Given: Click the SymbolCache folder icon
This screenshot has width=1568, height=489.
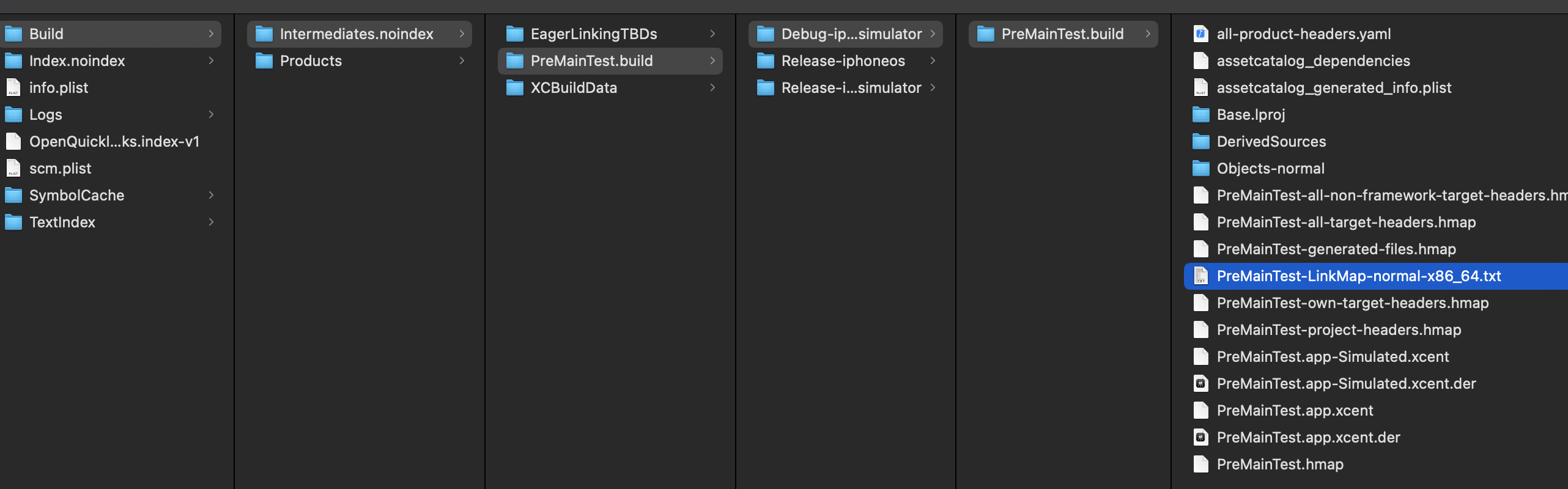Looking at the screenshot, I should [x=13, y=195].
